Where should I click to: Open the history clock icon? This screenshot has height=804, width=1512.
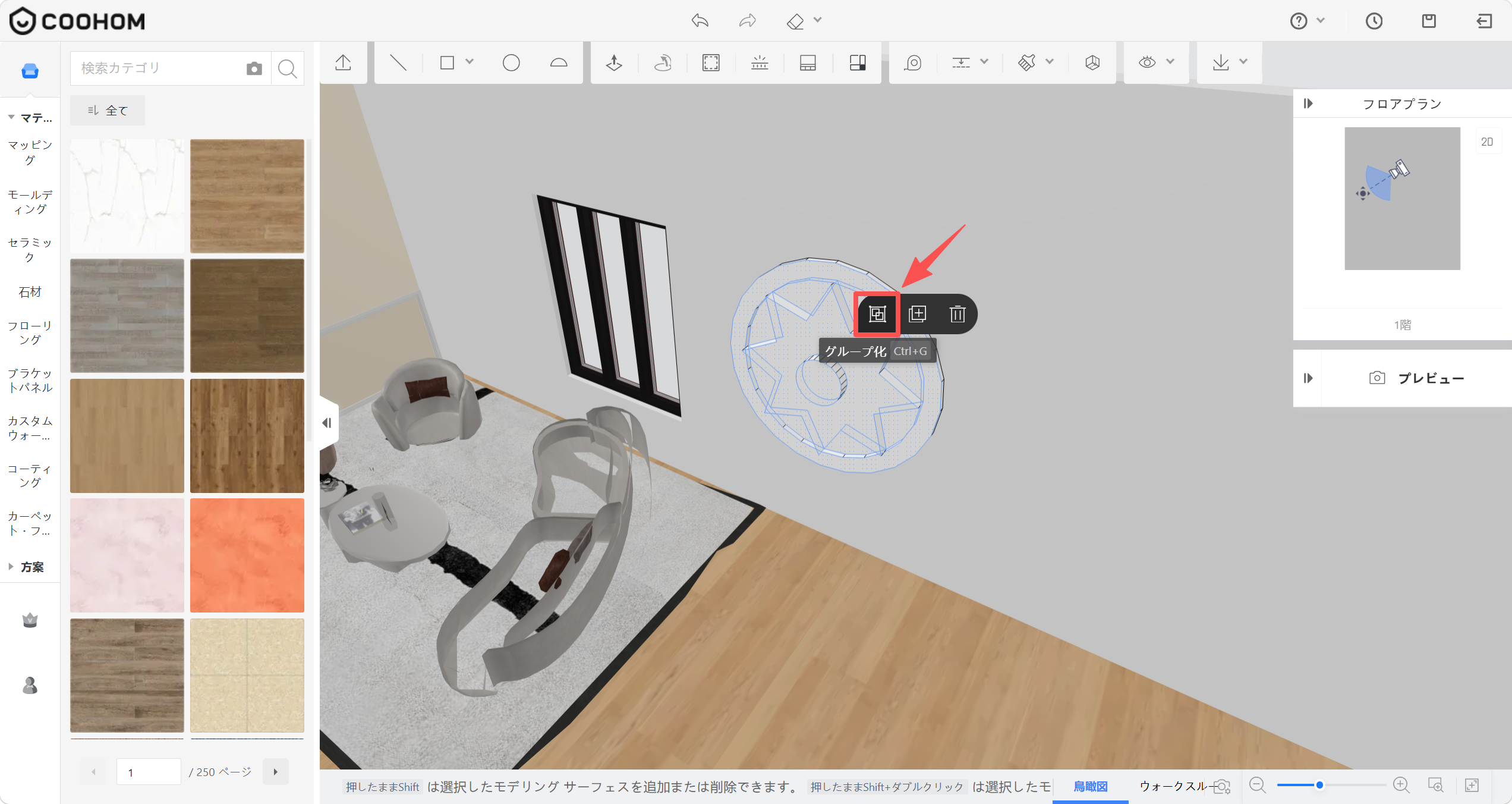(x=1374, y=21)
